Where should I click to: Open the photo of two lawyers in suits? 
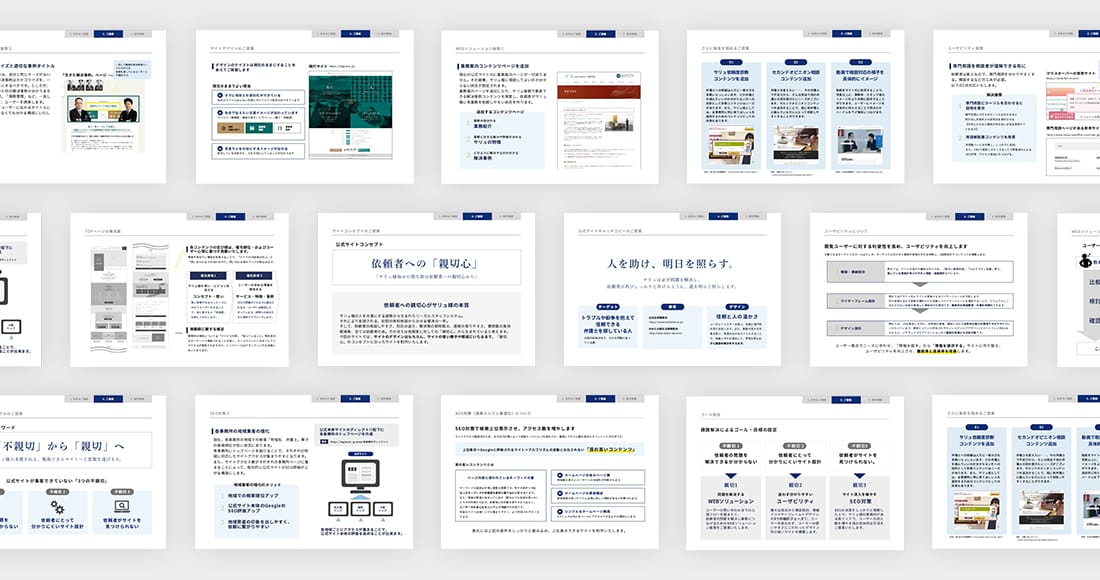(x=103, y=110)
